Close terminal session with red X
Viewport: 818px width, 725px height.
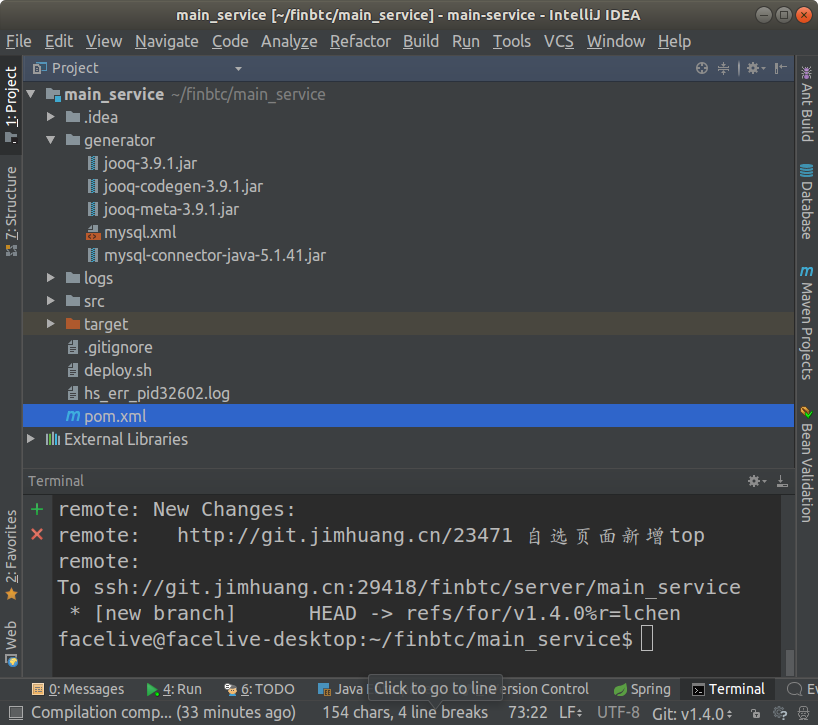[x=37, y=535]
